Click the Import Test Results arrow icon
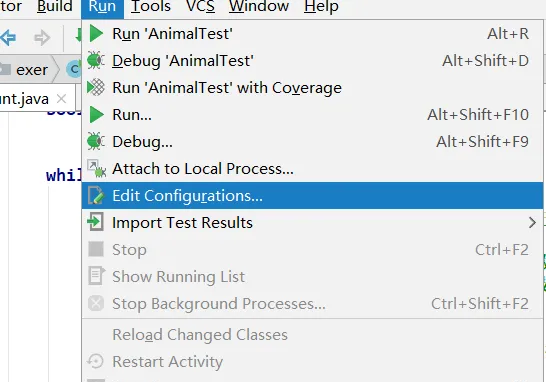The width and height of the screenshot is (546, 382). click(x=95, y=222)
